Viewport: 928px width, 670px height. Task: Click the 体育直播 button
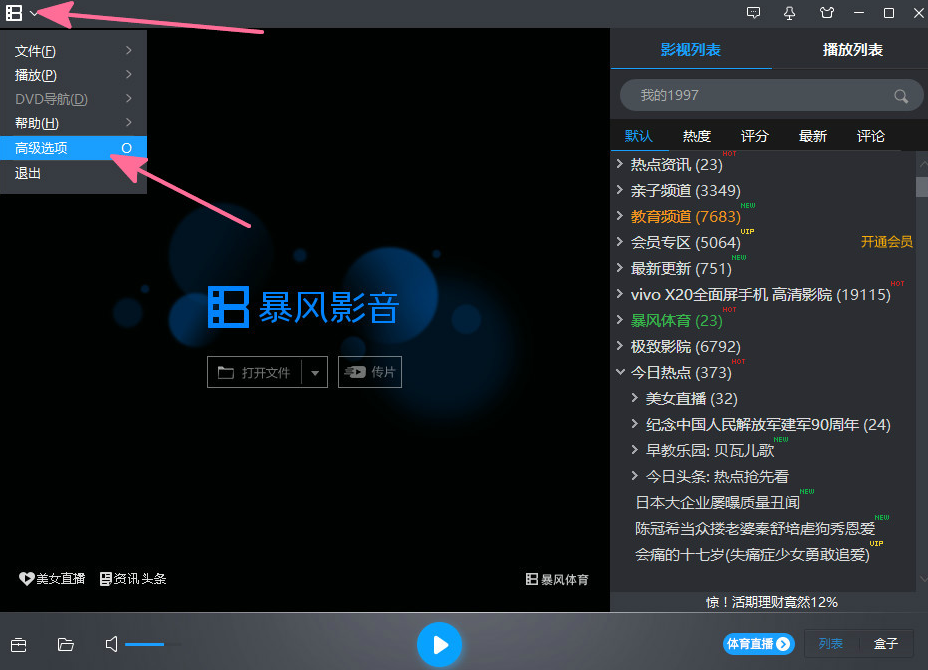pyautogui.click(x=758, y=644)
